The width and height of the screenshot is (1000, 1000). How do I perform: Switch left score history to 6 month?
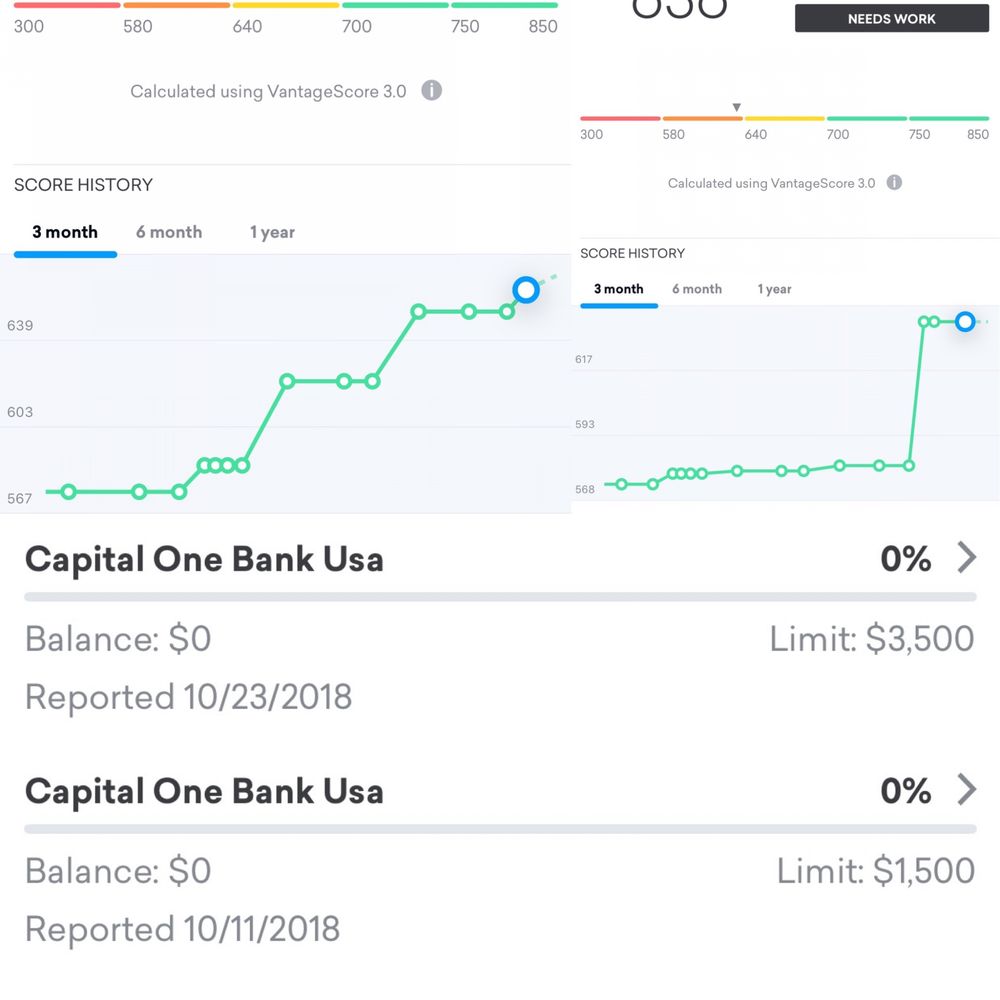pos(169,232)
